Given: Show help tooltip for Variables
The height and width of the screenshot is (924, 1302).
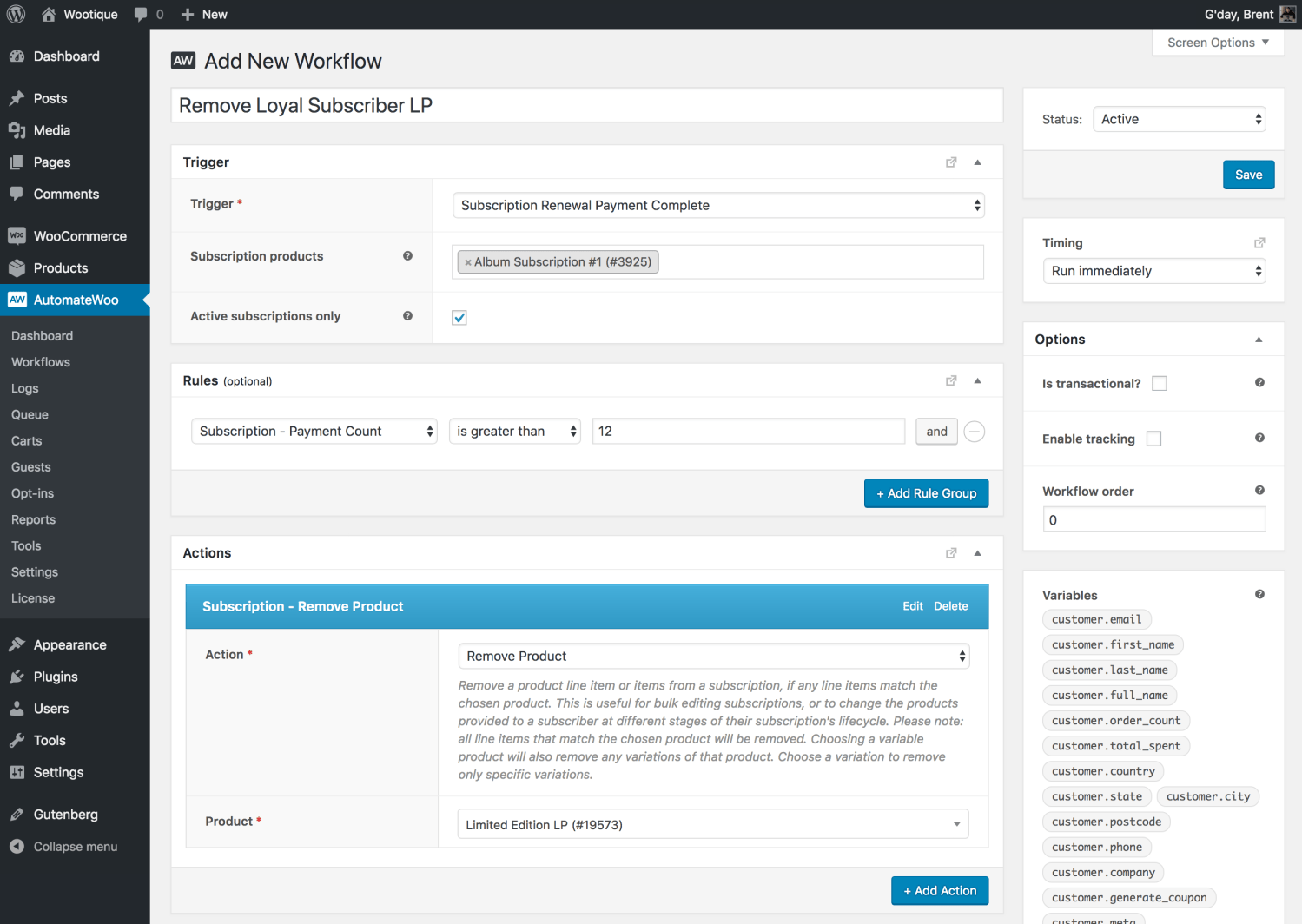Looking at the screenshot, I should point(1259,595).
